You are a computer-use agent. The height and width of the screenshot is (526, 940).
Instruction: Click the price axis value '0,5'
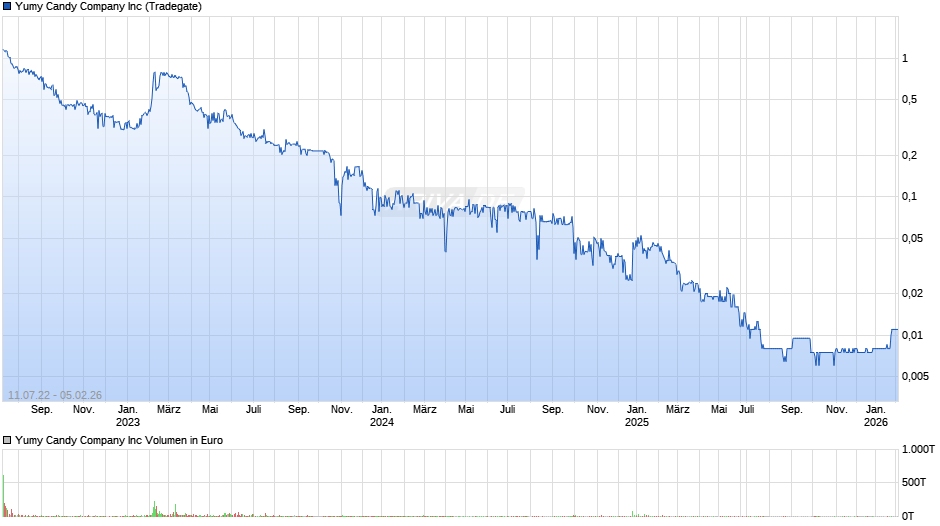click(909, 100)
